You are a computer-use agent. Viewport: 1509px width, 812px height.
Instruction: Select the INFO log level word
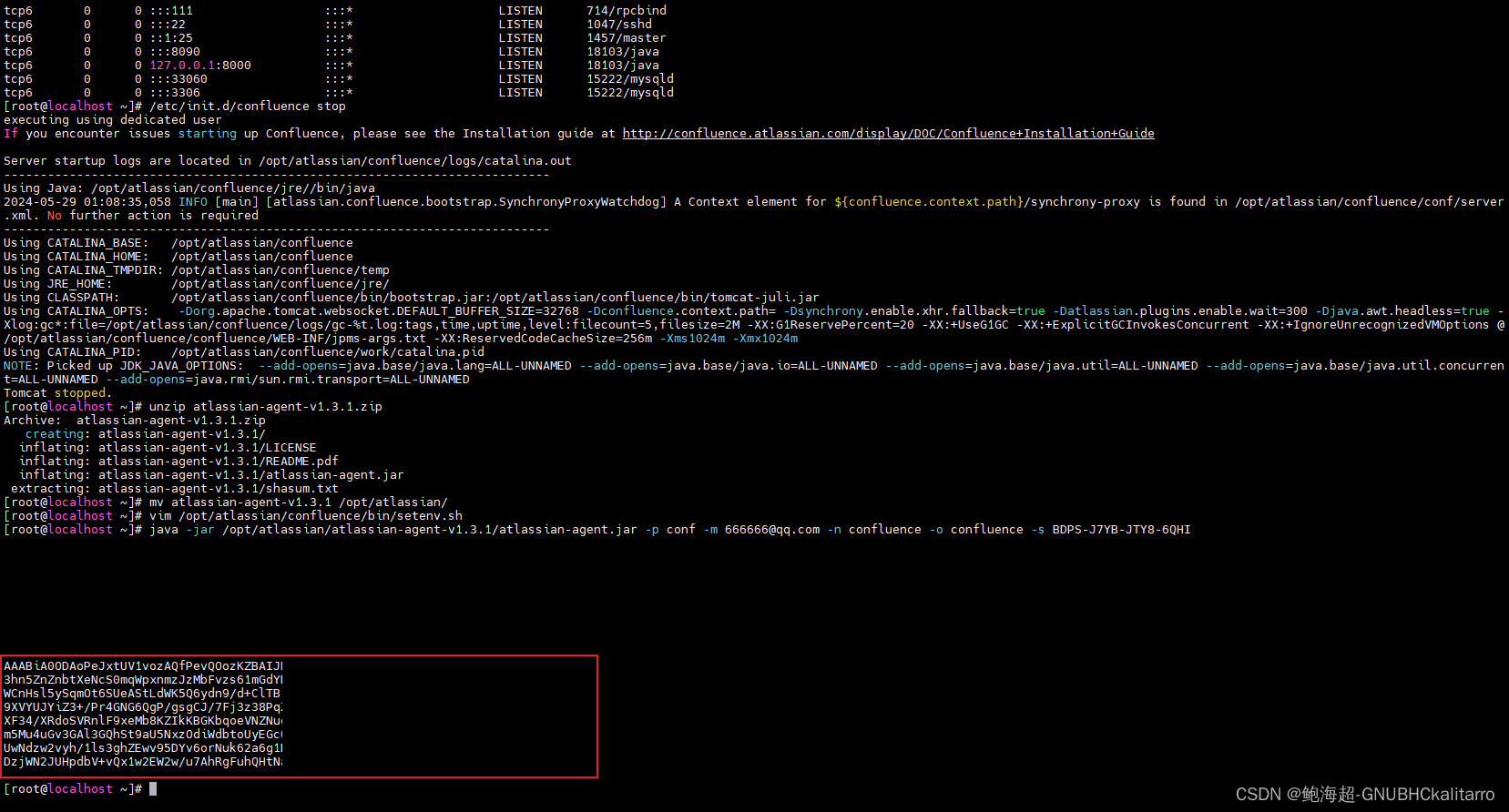(x=193, y=202)
